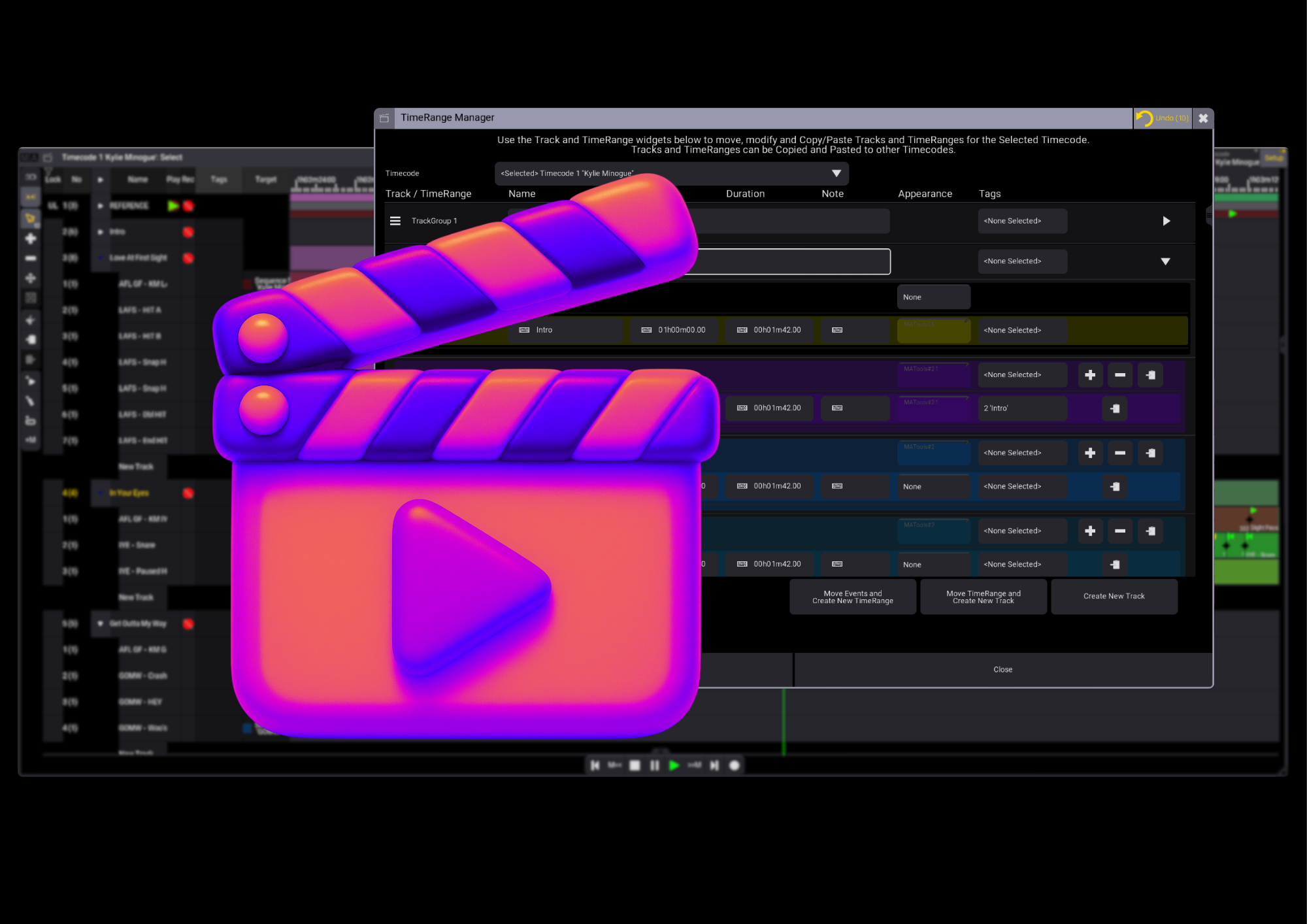The height and width of the screenshot is (924, 1307).
Task: Click the yellow appearance swatch in Intro row
Action: pyautogui.click(x=933, y=331)
